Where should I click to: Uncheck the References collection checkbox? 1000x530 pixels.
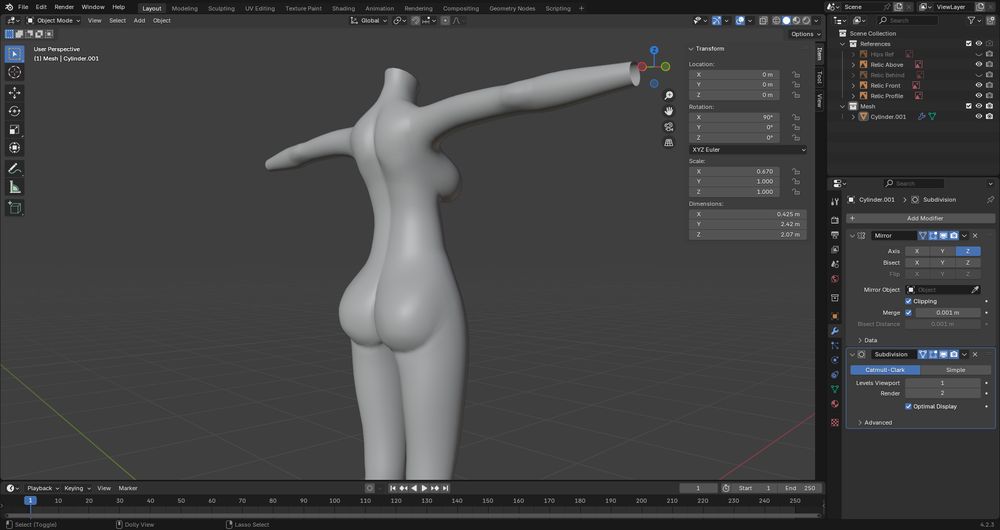(x=969, y=44)
